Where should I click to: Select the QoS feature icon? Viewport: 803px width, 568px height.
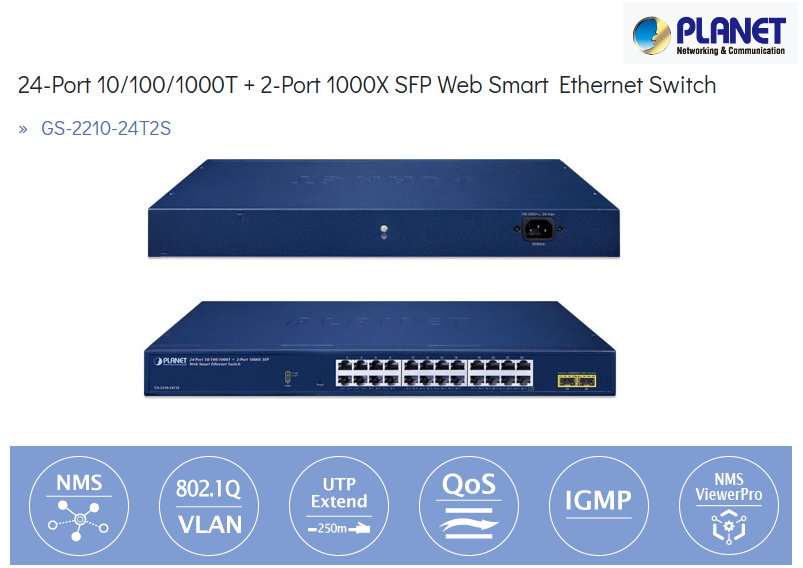469,506
